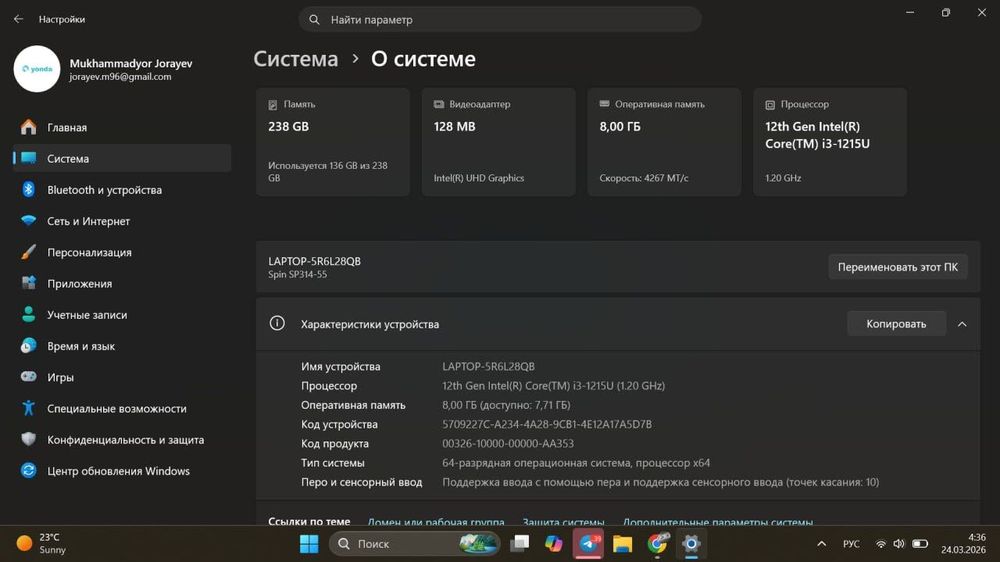Open Task View from the taskbar
This screenshot has width=1000, height=562.
click(x=520, y=544)
